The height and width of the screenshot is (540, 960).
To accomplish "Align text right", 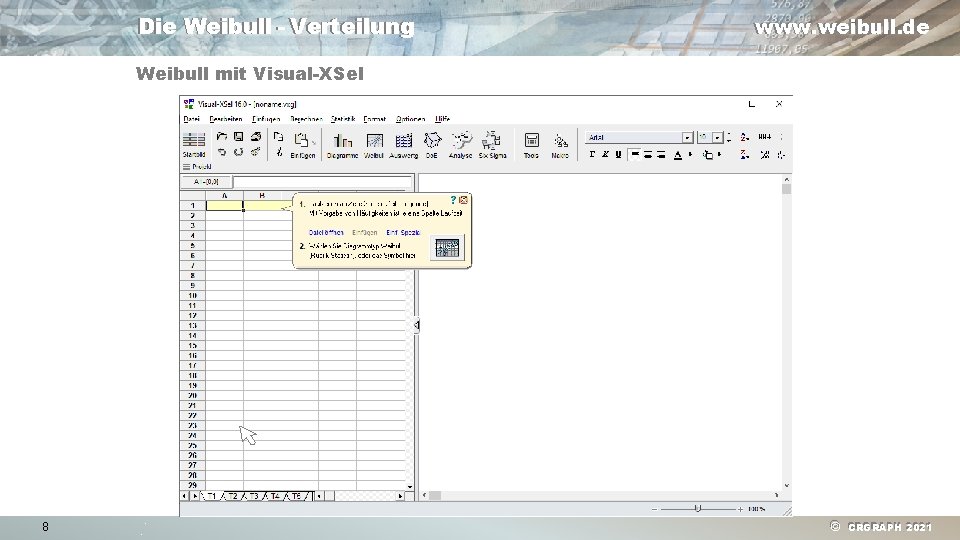I will point(661,155).
